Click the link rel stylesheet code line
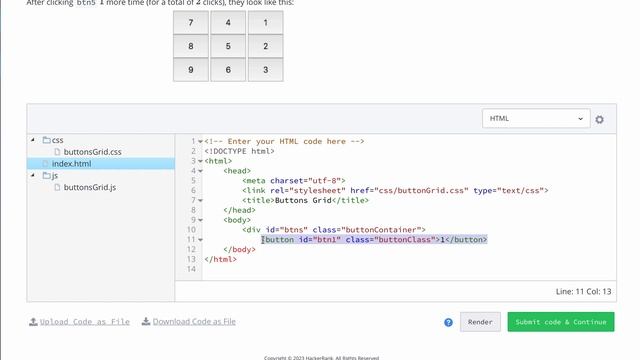 pyautogui.click(x=395, y=191)
